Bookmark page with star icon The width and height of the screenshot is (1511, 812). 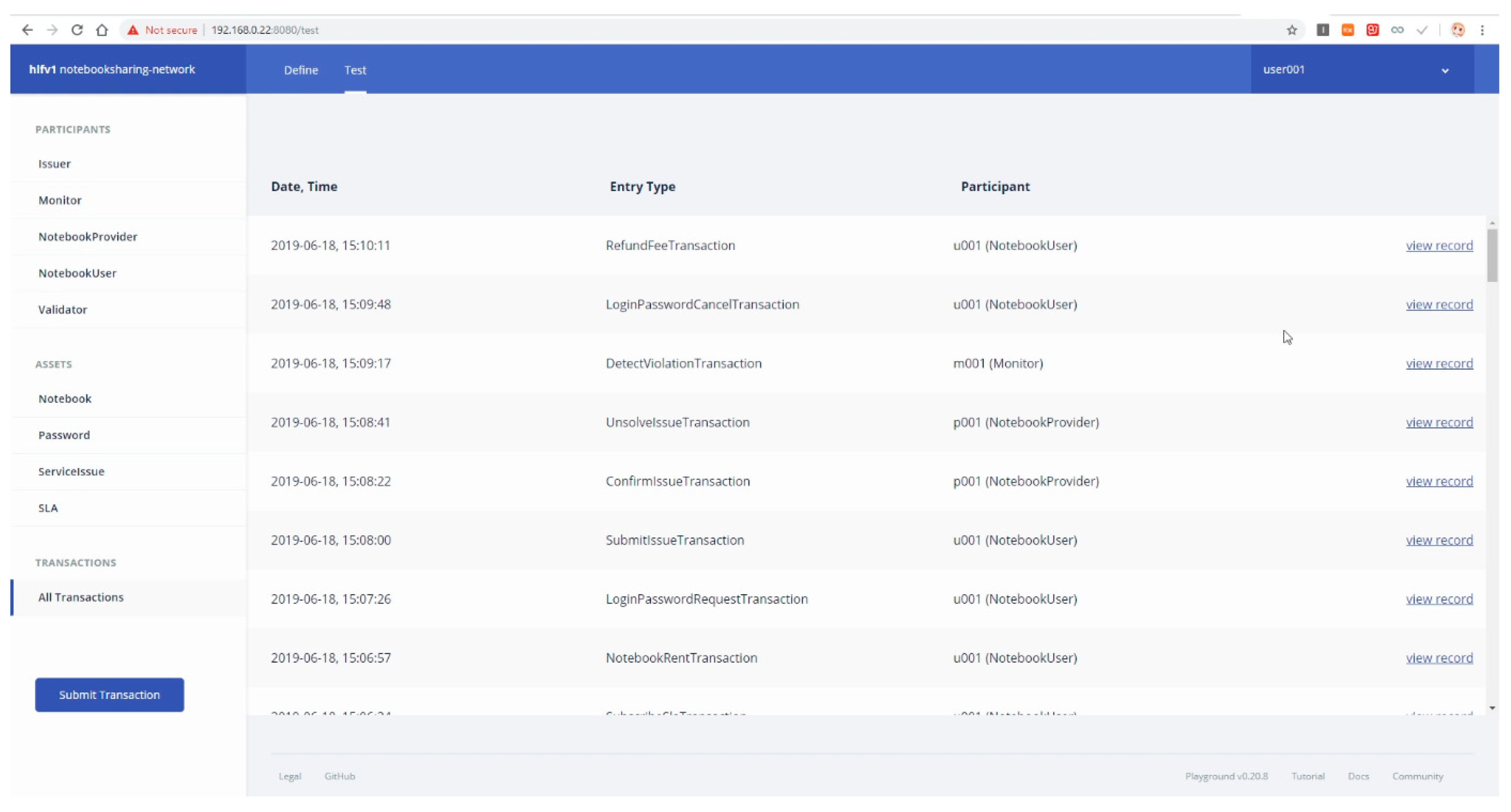click(1292, 30)
